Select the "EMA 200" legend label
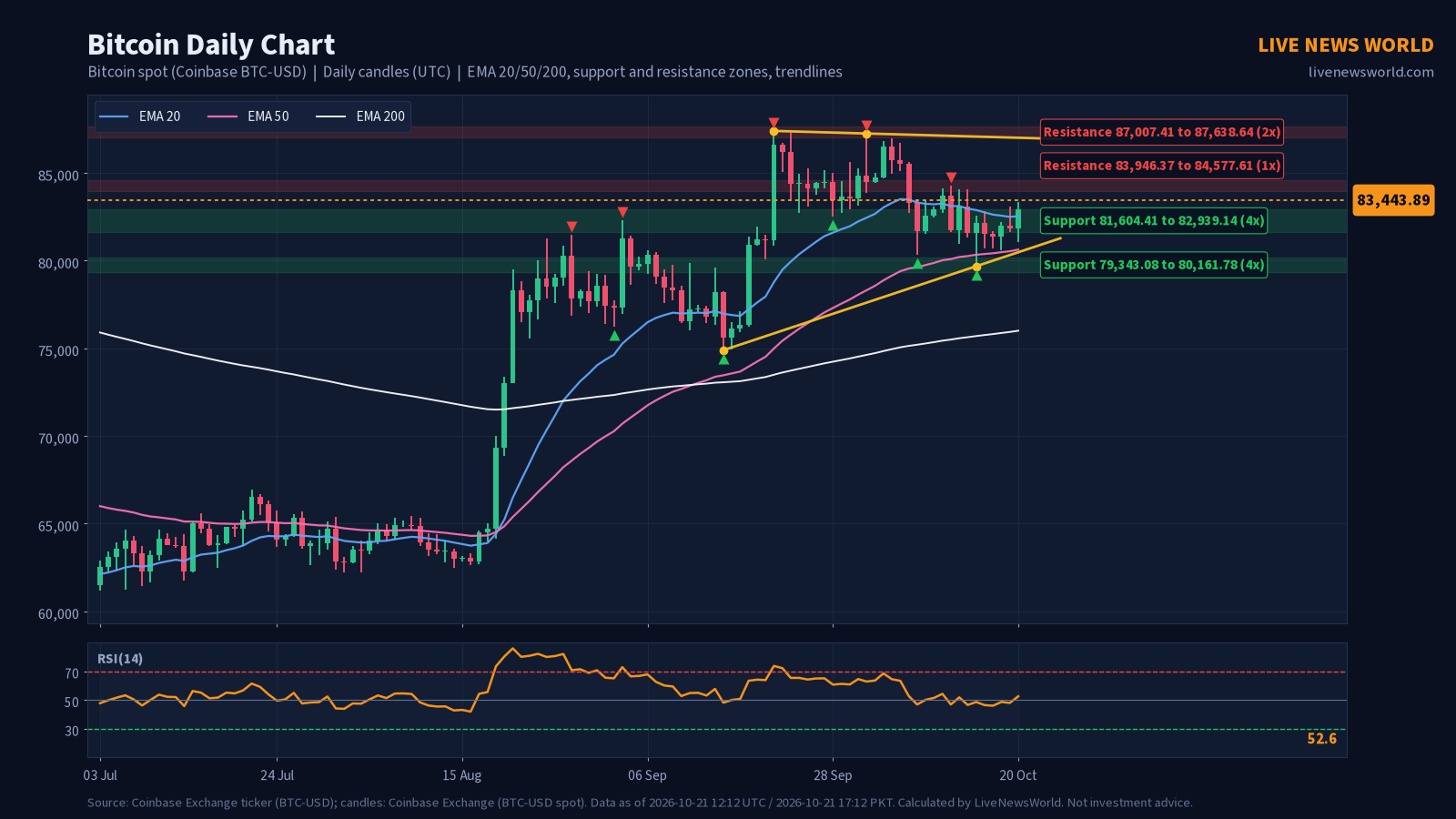The image size is (1456, 819). tap(380, 116)
